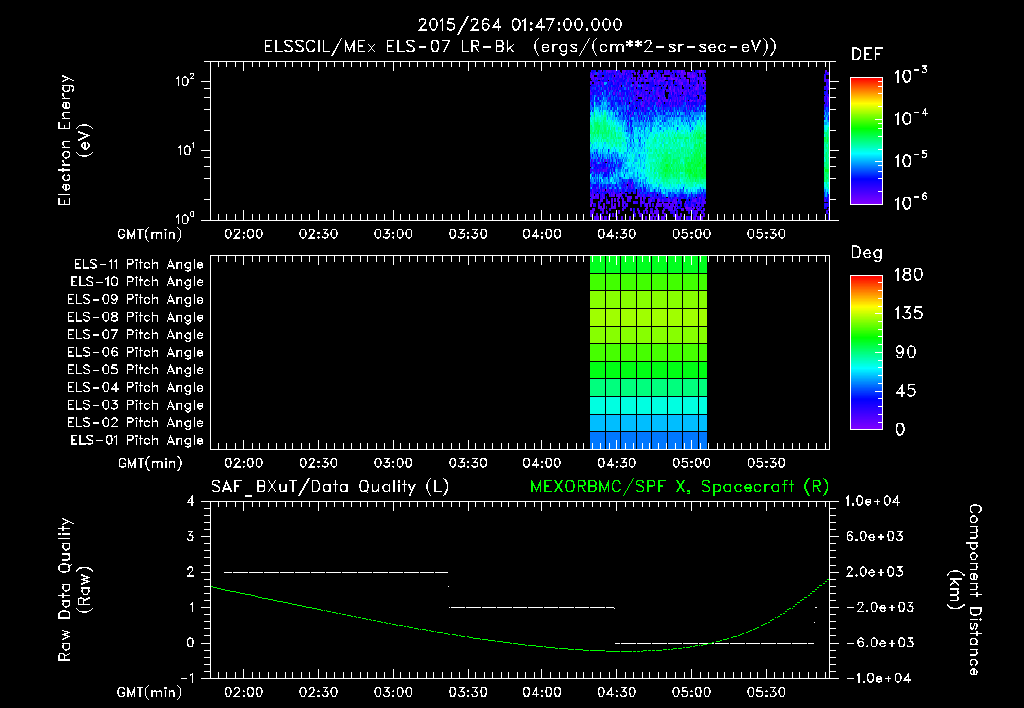Image resolution: width=1024 pixels, height=708 pixels.
Task: Click the data quality line at level 0
Action: (x=714, y=643)
